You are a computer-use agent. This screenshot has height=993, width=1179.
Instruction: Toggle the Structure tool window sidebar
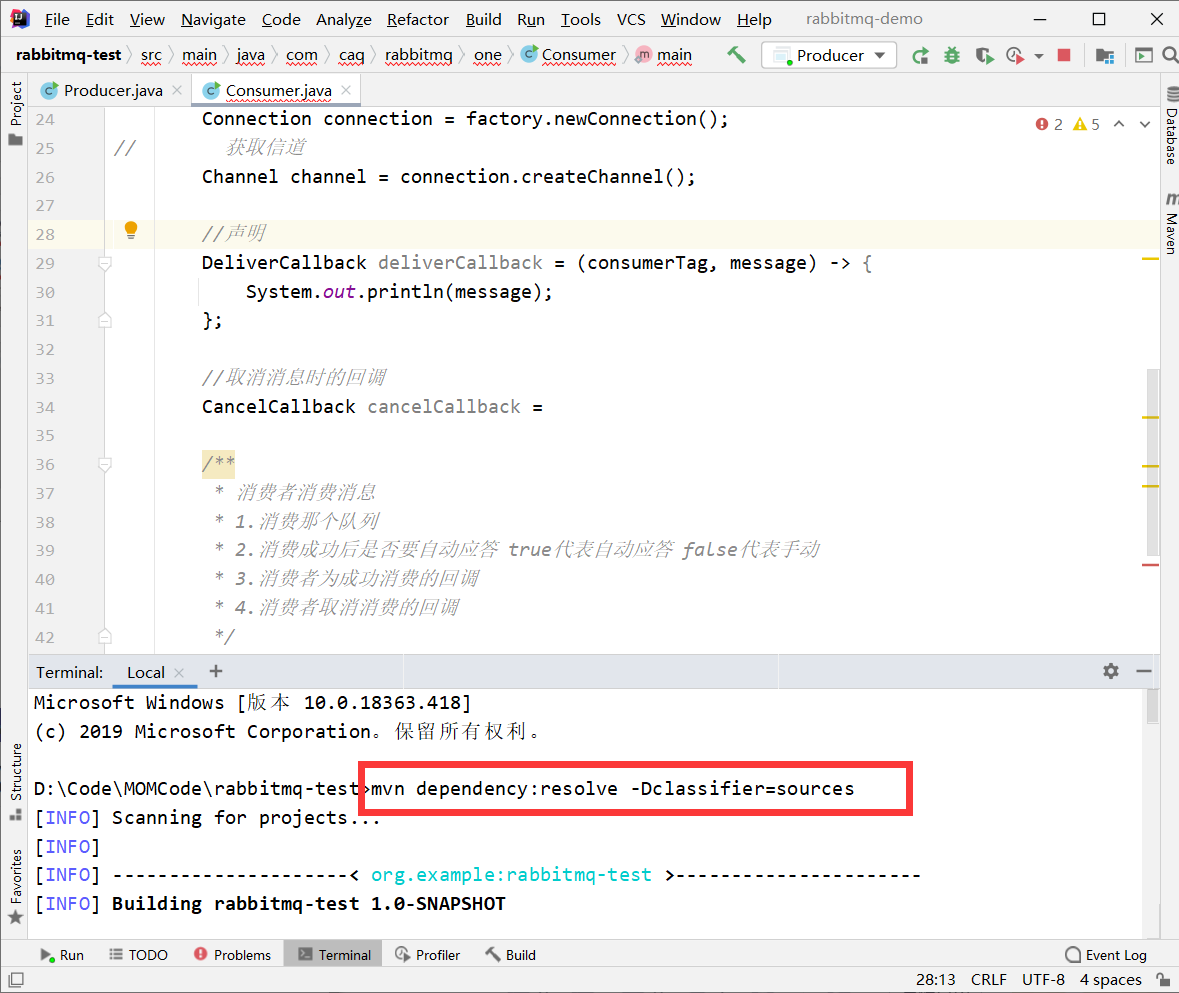tap(16, 782)
